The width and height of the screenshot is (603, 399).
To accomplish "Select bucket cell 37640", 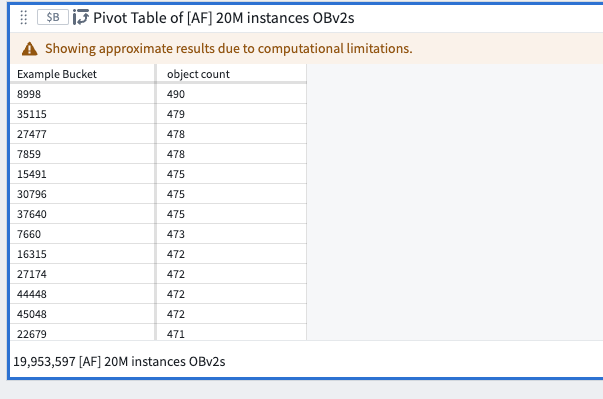I will [82, 214].
